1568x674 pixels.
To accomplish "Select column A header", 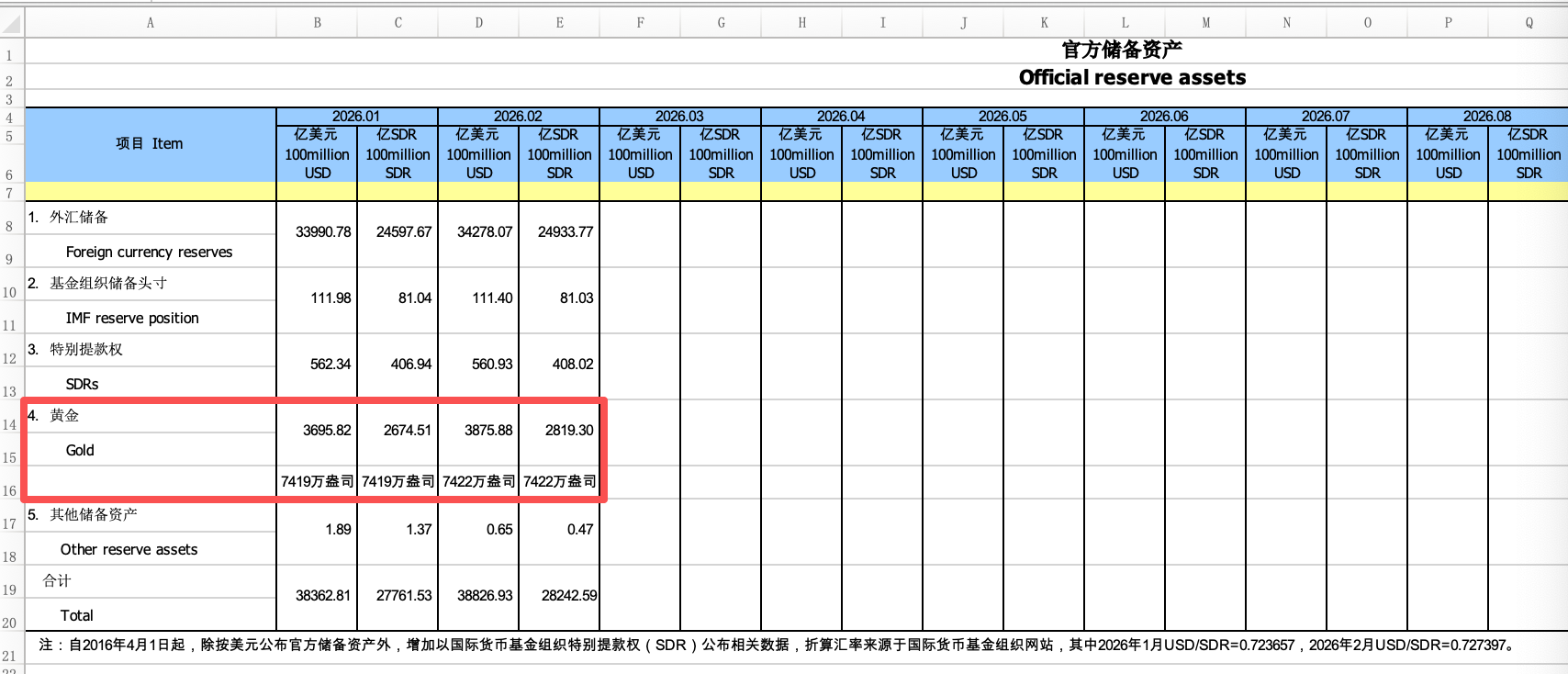I will tap(151, 23).
